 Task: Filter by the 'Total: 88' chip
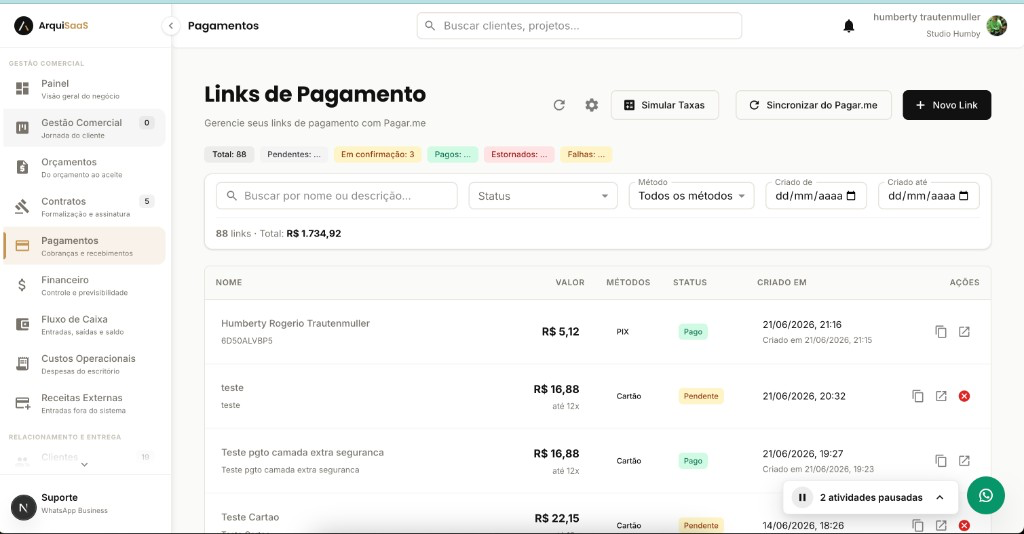(229, 155)
